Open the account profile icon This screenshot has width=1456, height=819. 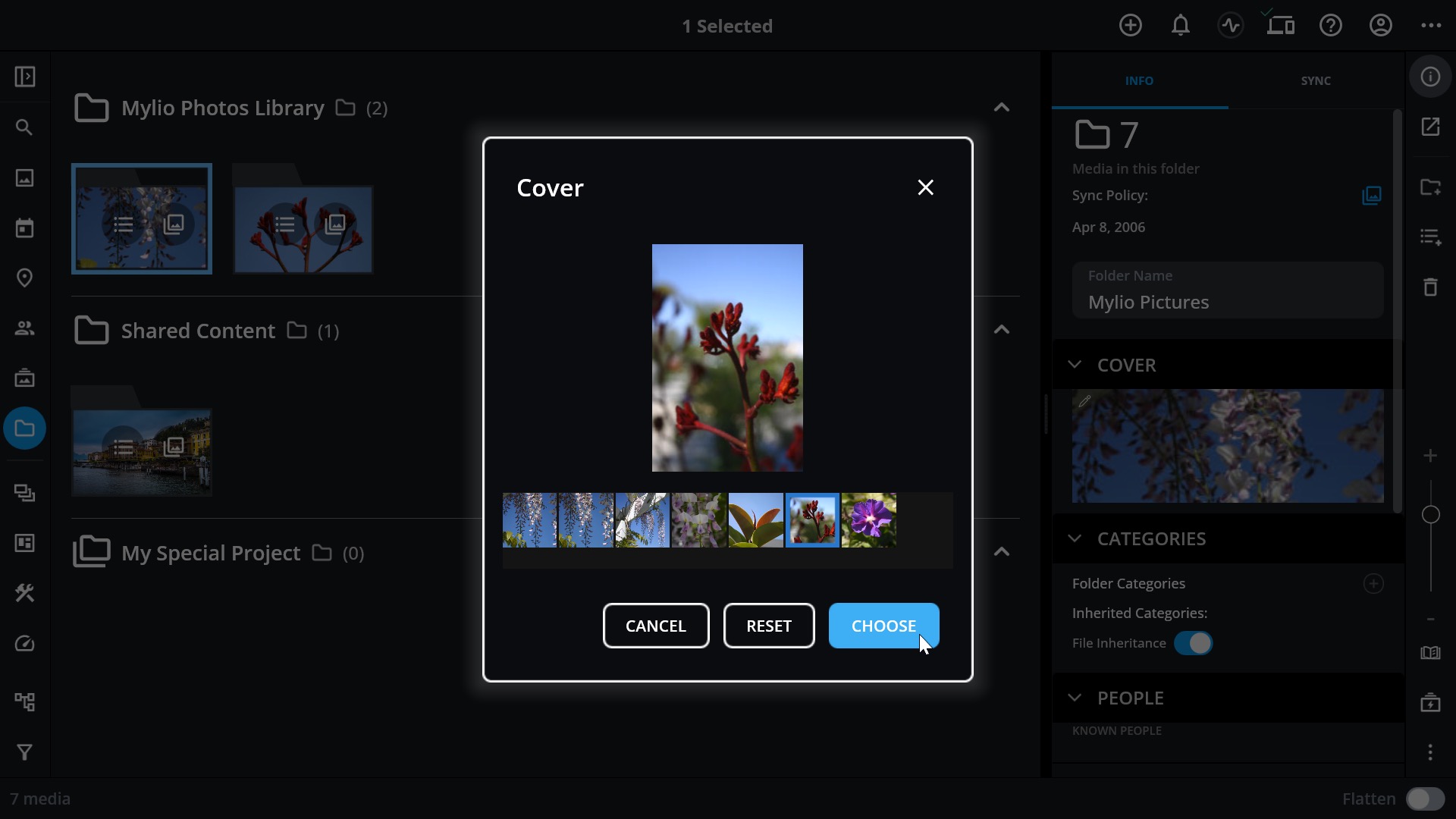click(x=1381, y=26)
